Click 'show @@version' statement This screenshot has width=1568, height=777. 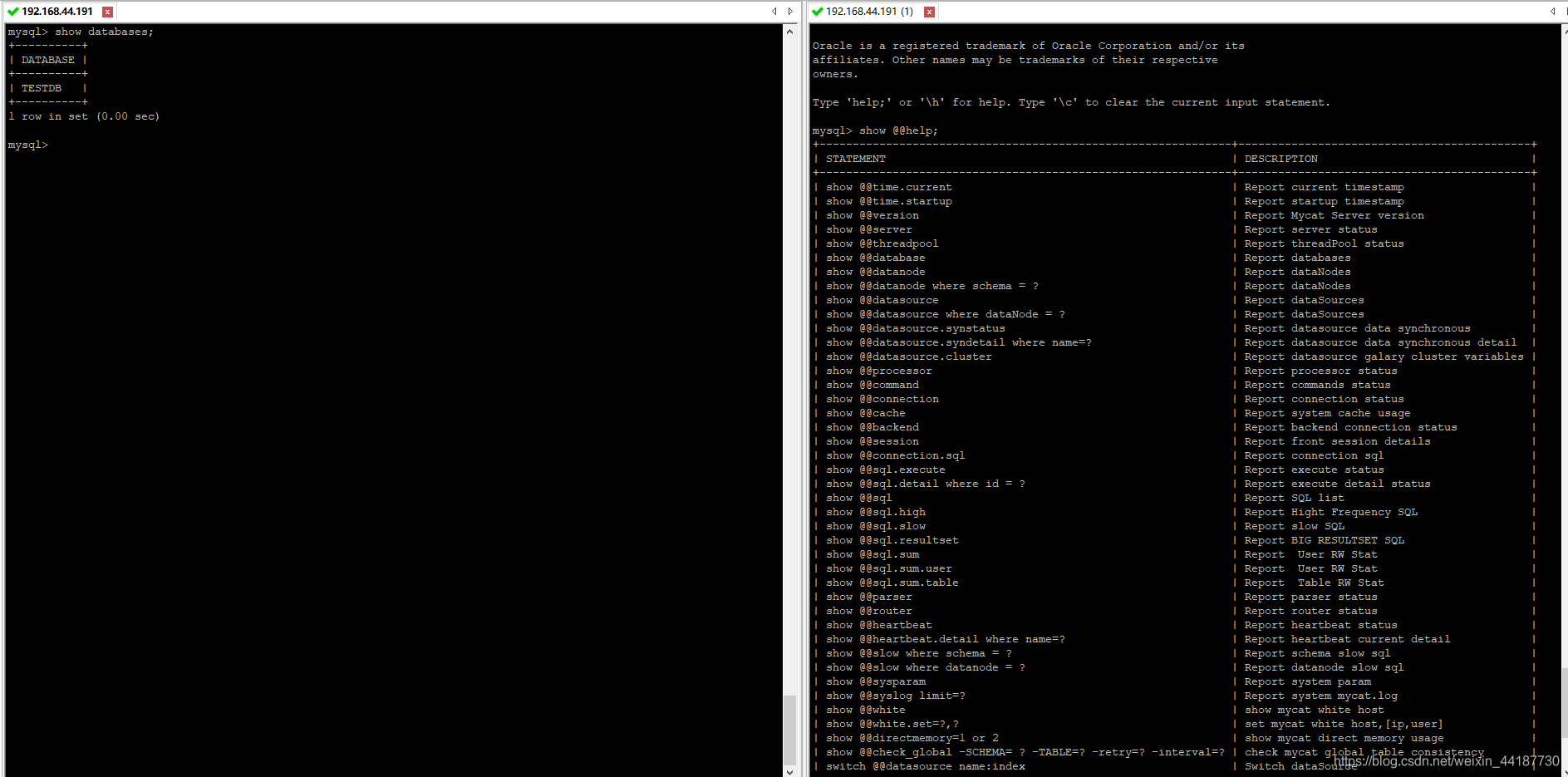[872, 215]
